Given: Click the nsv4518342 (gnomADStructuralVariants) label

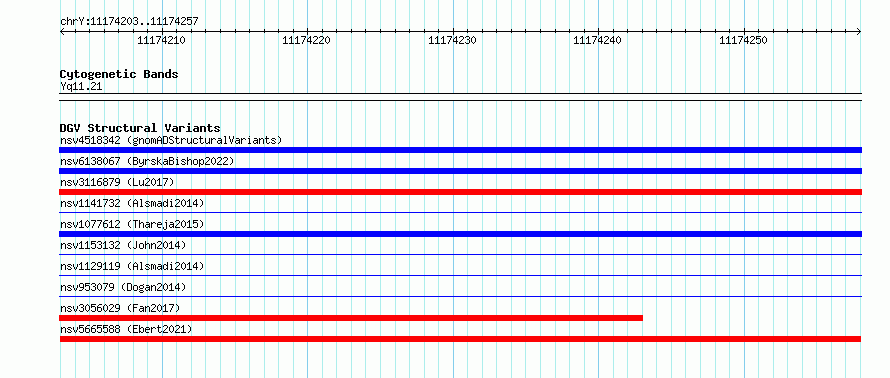Looking at the screenshot, I should click(171, 140).
